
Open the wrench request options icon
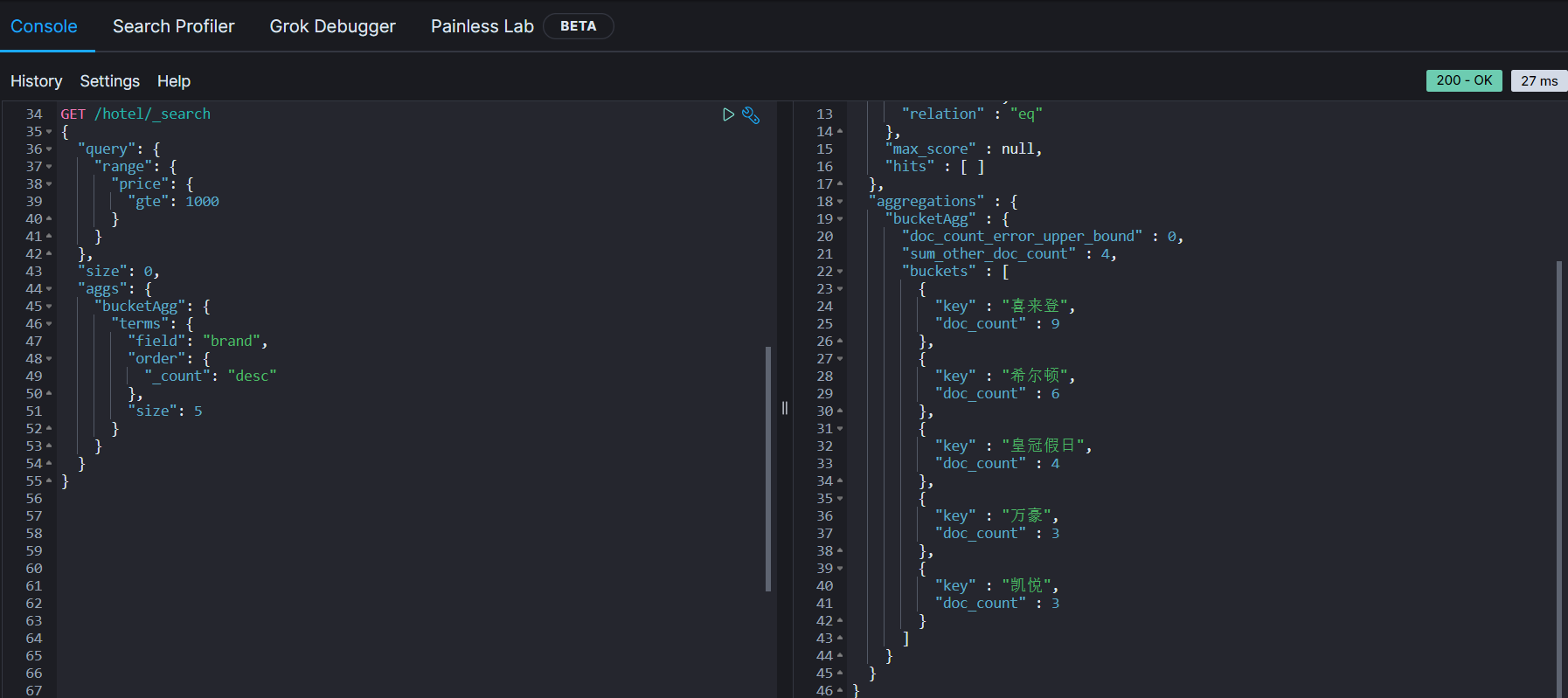click(x=751, y=114)
